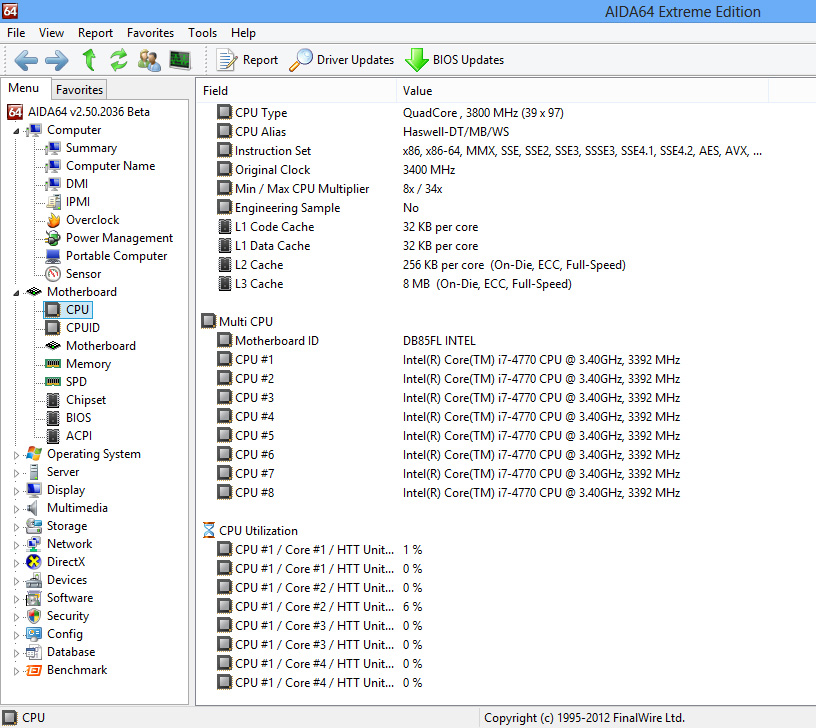Expand the Network tree node
This screenshot has height=728, width=816.
pyautogui.click(x=16, y=545)
